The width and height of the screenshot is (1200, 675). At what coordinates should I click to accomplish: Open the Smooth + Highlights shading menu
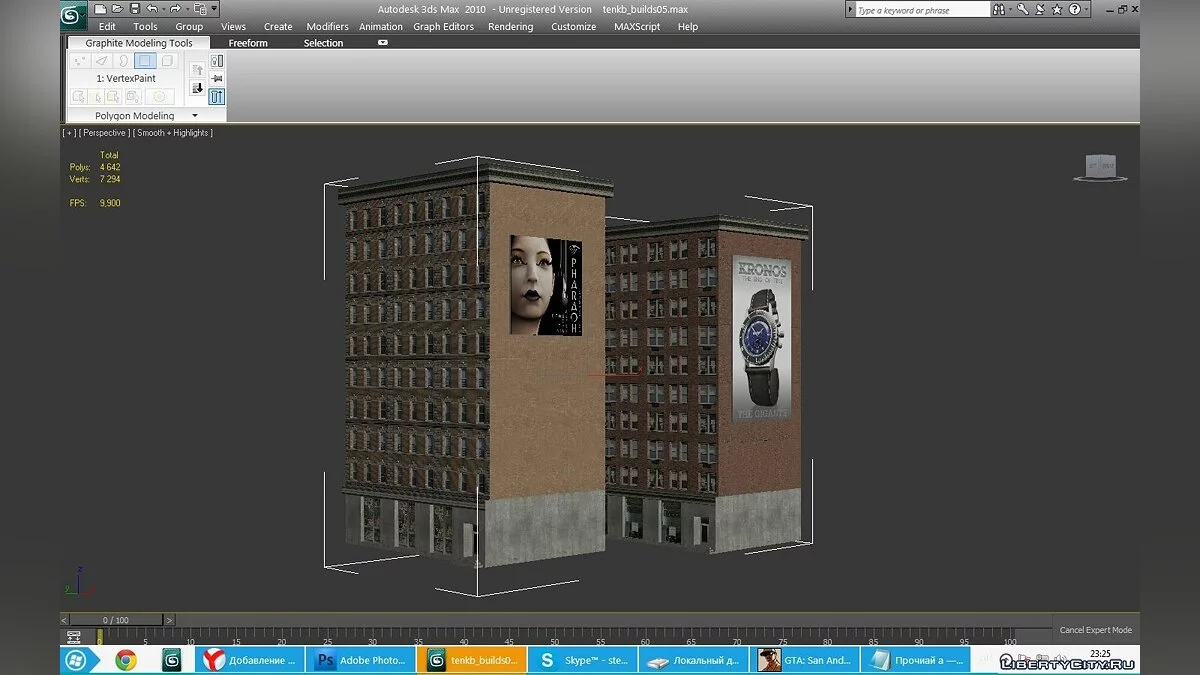[x=173, y=132]
